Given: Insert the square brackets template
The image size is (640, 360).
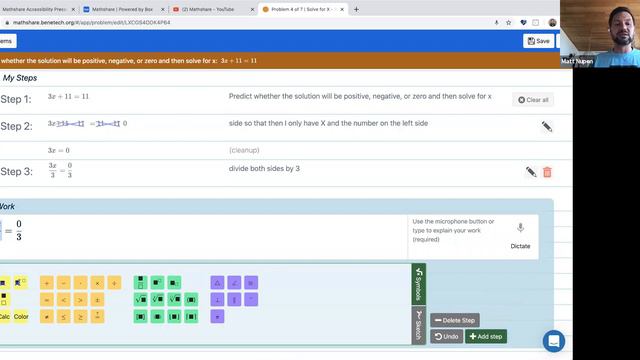Looking at the screenshot, I should 140,316.
